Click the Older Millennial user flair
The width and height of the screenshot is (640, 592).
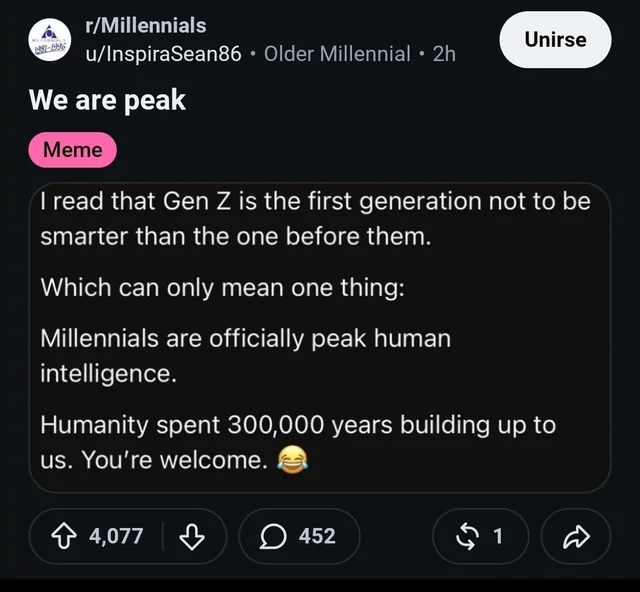[x=337, y=53]
